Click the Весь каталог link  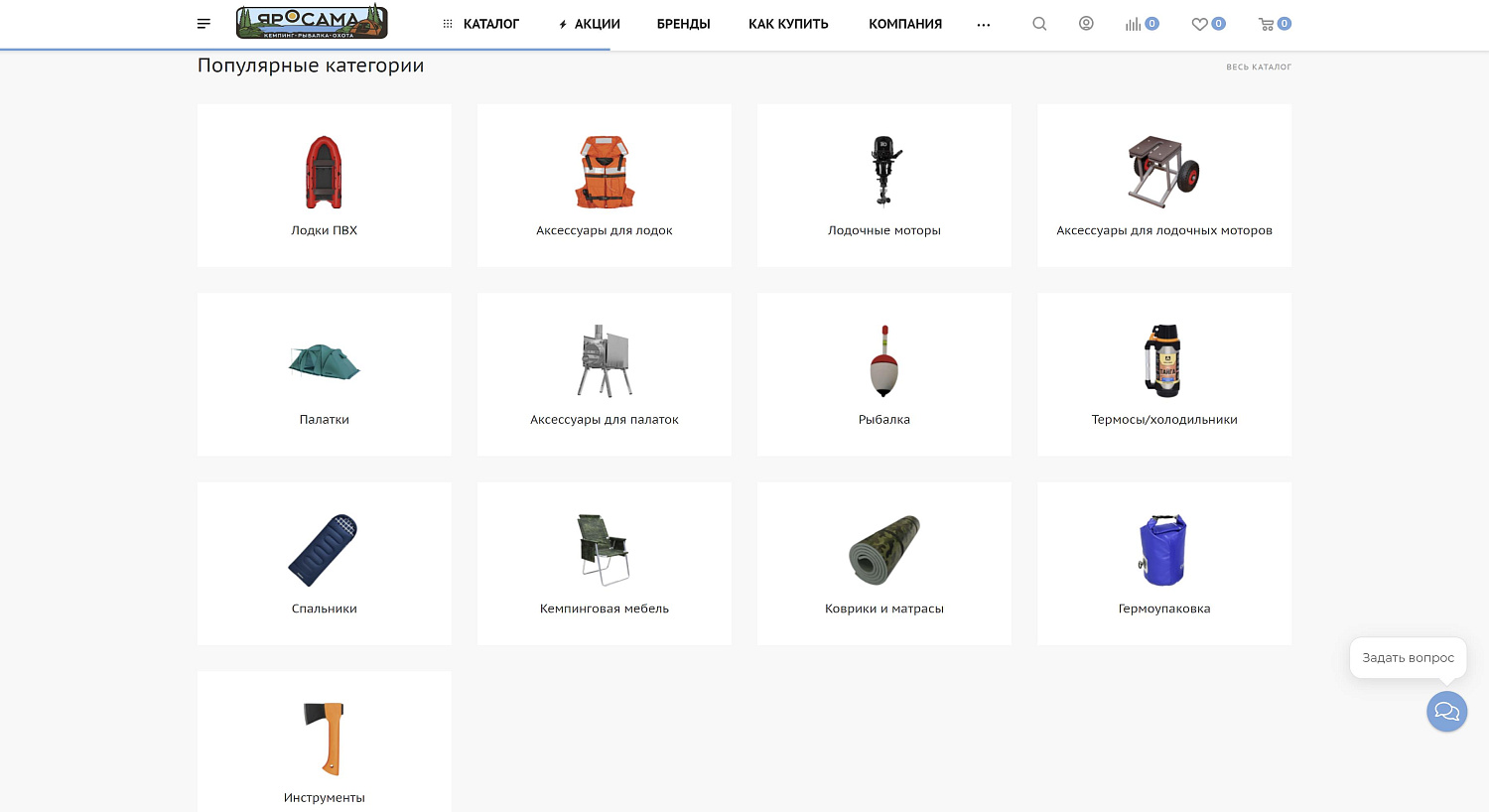1258,68
